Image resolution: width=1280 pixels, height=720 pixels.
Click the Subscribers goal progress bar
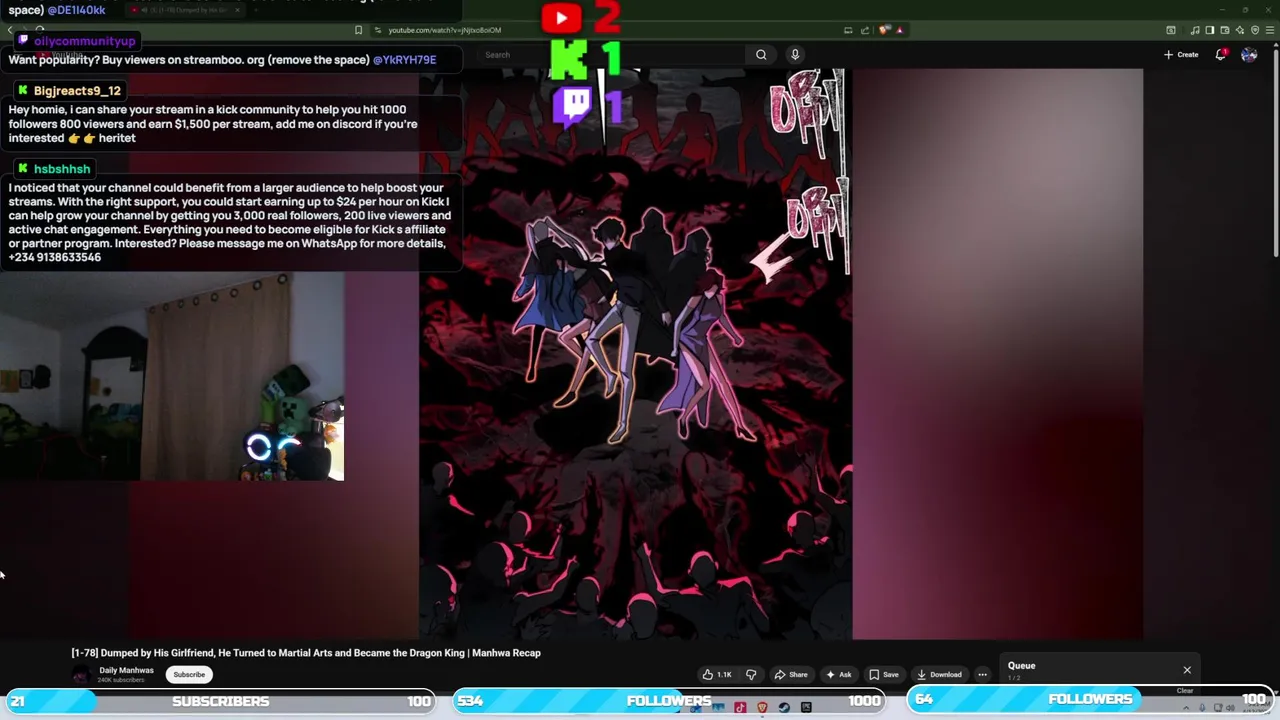click(220, 701)
